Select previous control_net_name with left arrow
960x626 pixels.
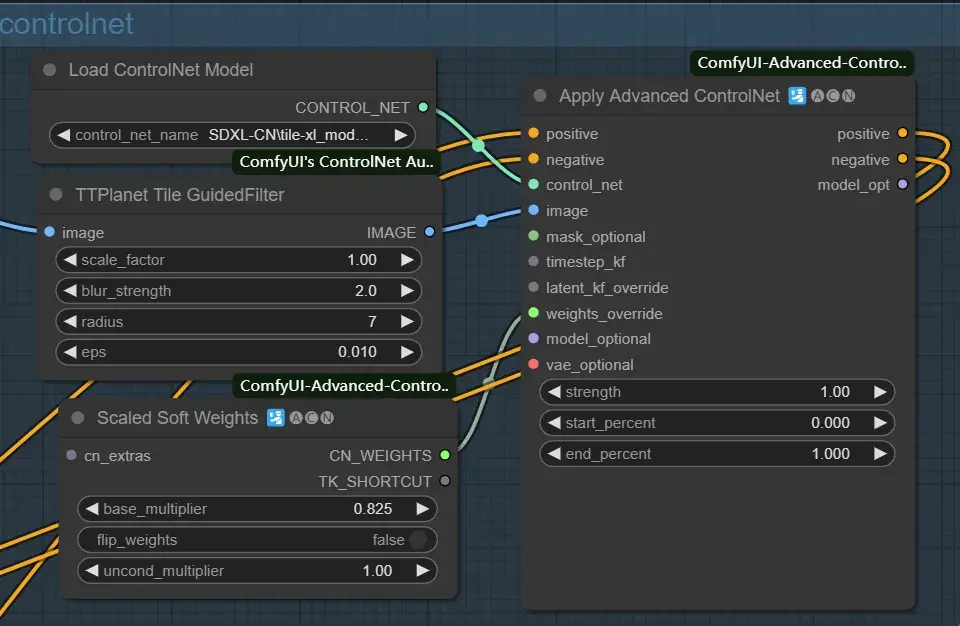(x=64, y=135)
